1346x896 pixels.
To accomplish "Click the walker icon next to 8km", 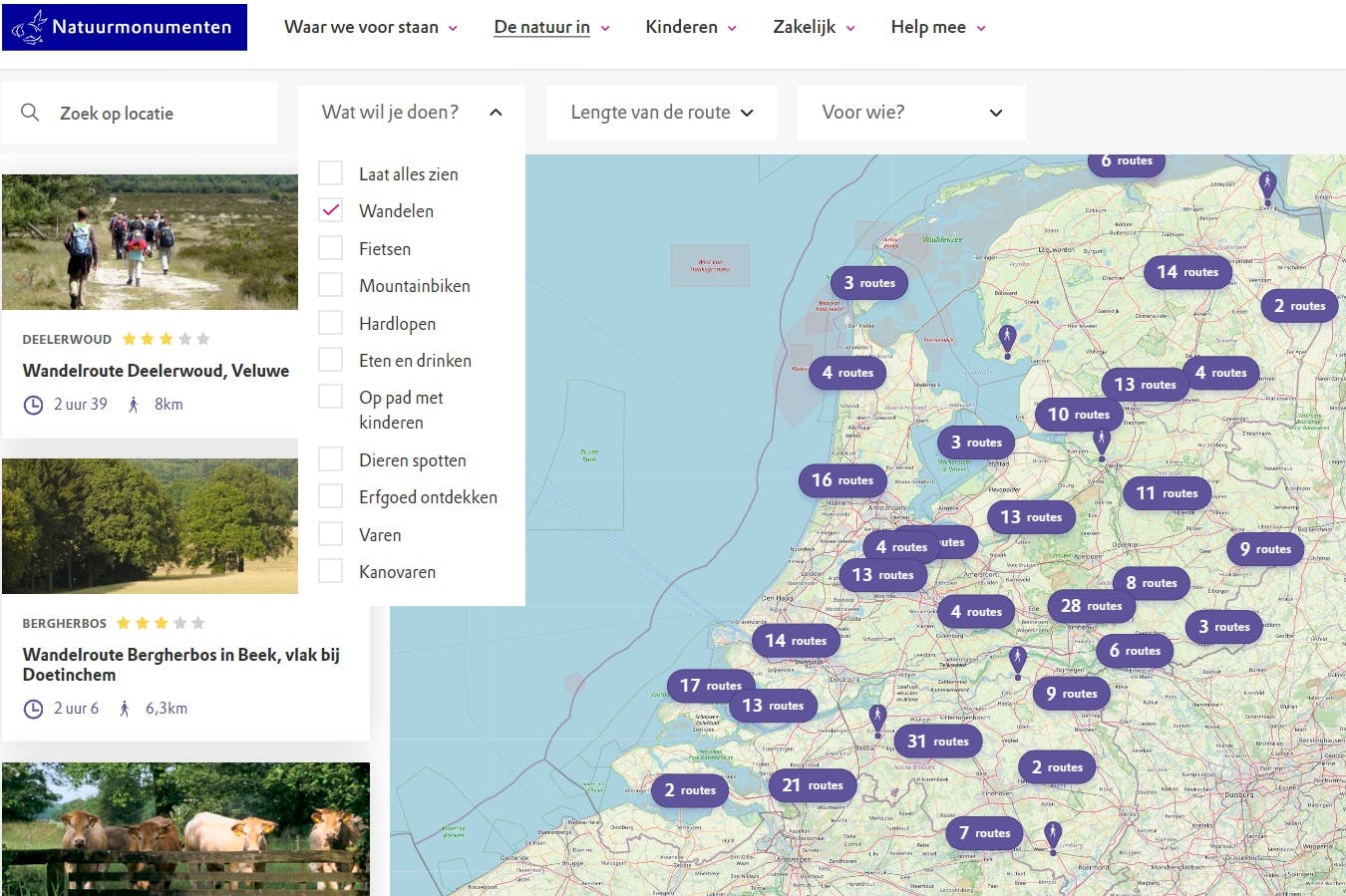I will pos(134,404).
